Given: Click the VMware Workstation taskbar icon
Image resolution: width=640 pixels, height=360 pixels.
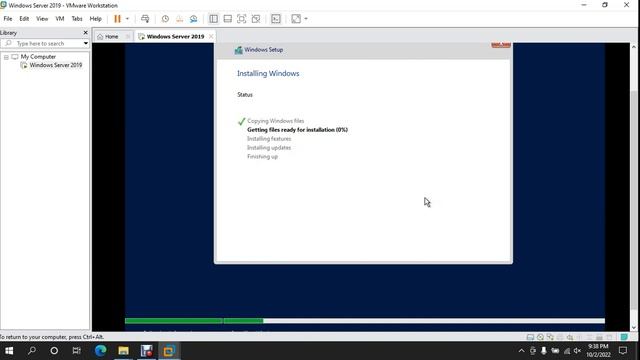Looking at the screenshot, I should coord(169,351).
